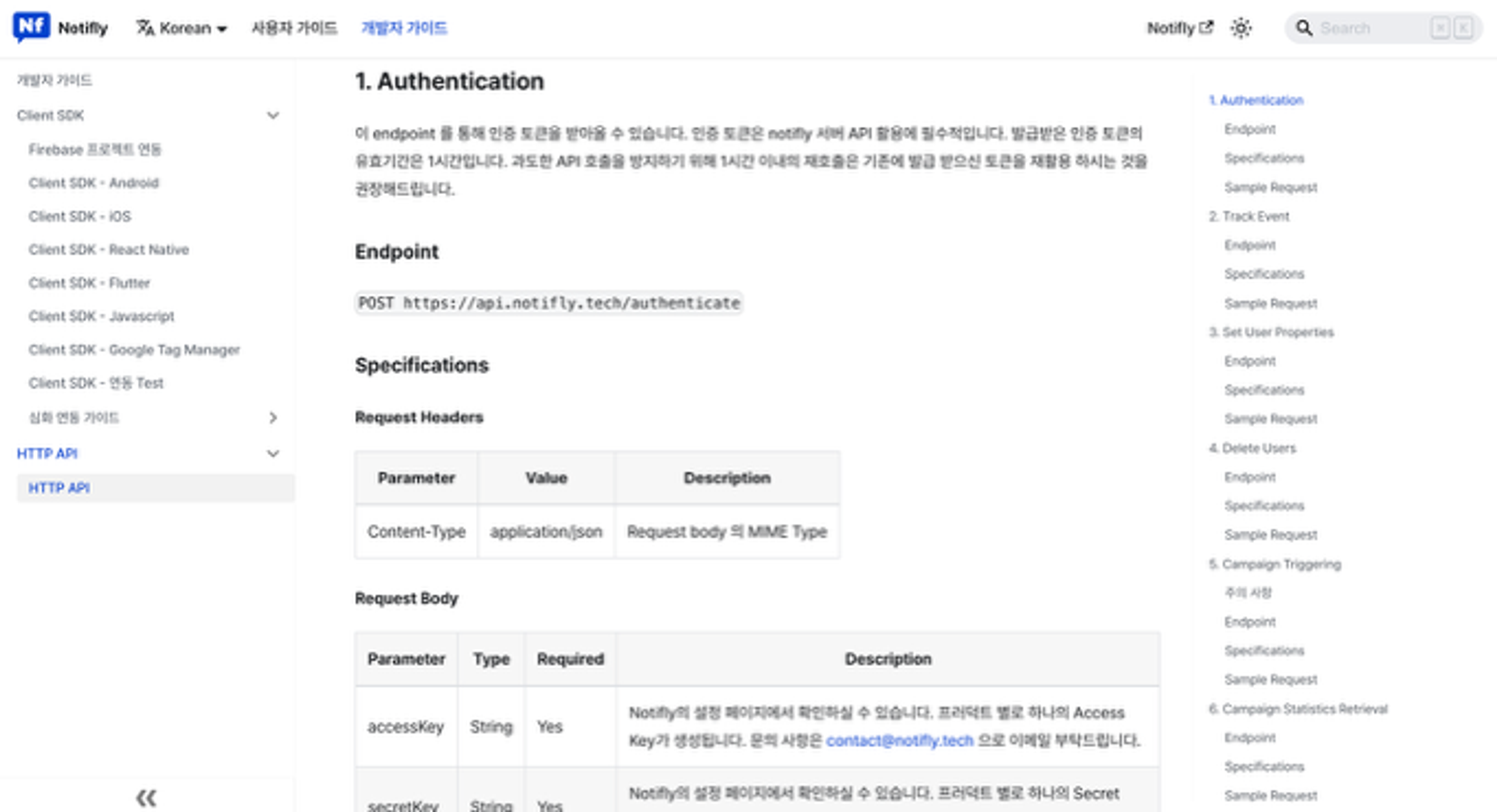Jump to Specifications under 2. Track Event
The height and width of the screenshot is (812, 1497).
[1264, 274]
